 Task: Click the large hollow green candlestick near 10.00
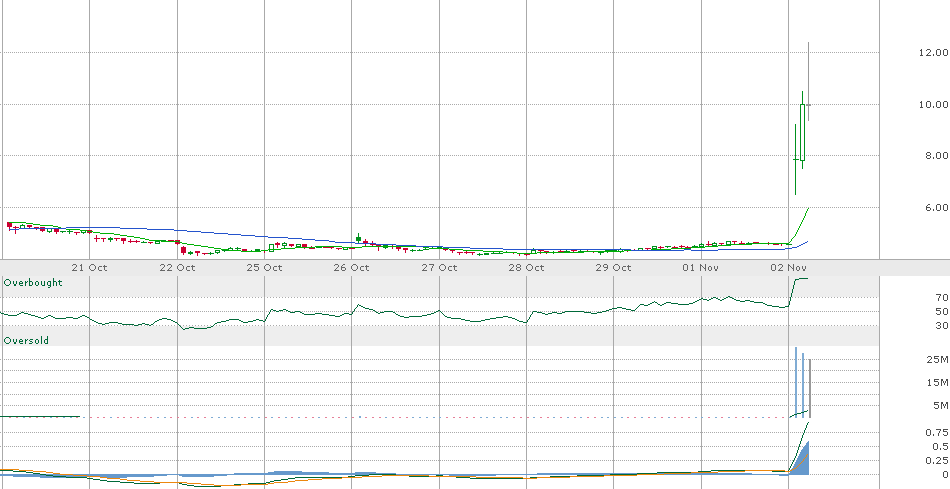tap(802, 132)
